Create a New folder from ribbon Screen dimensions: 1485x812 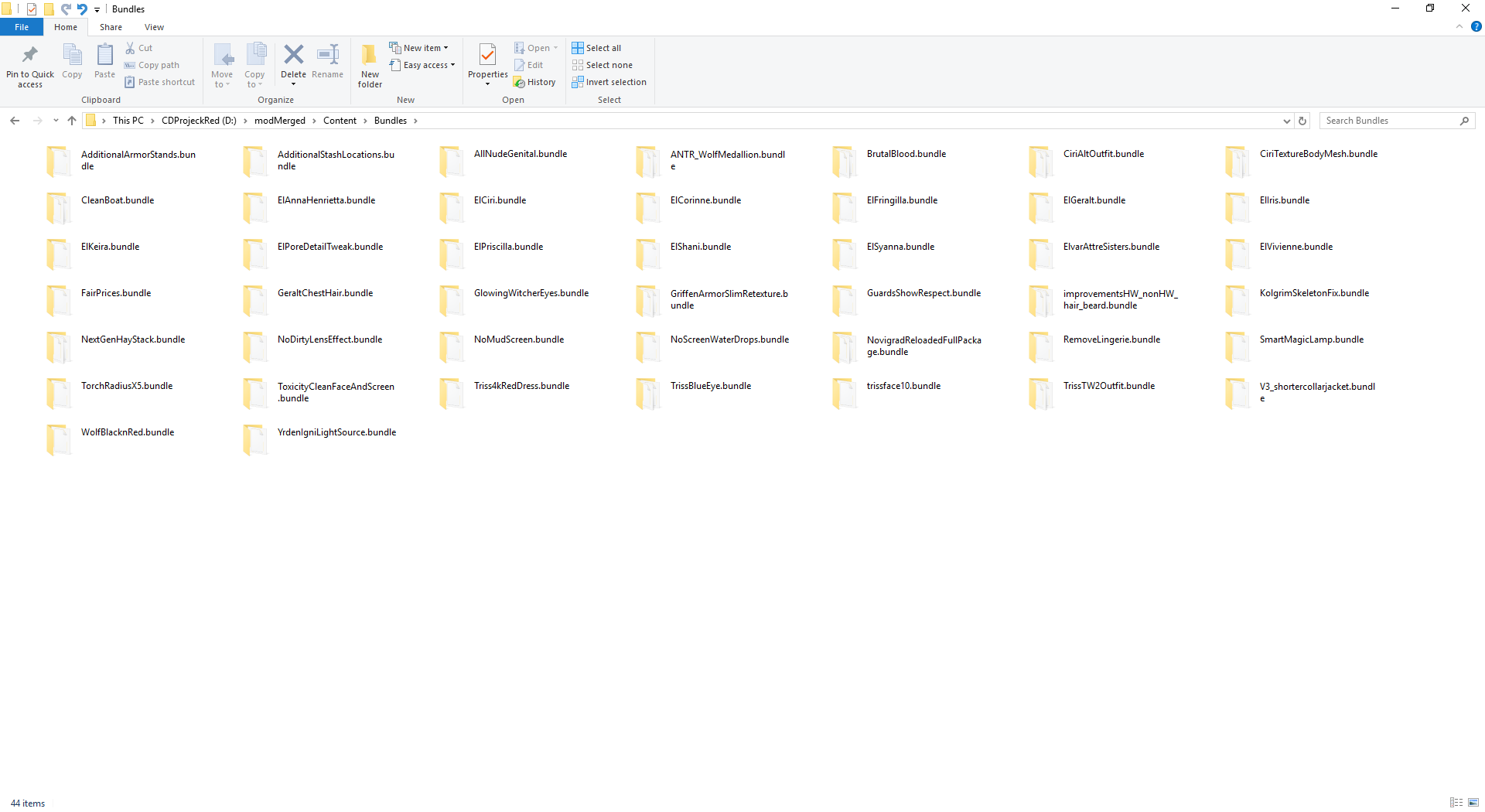[370, 65]
